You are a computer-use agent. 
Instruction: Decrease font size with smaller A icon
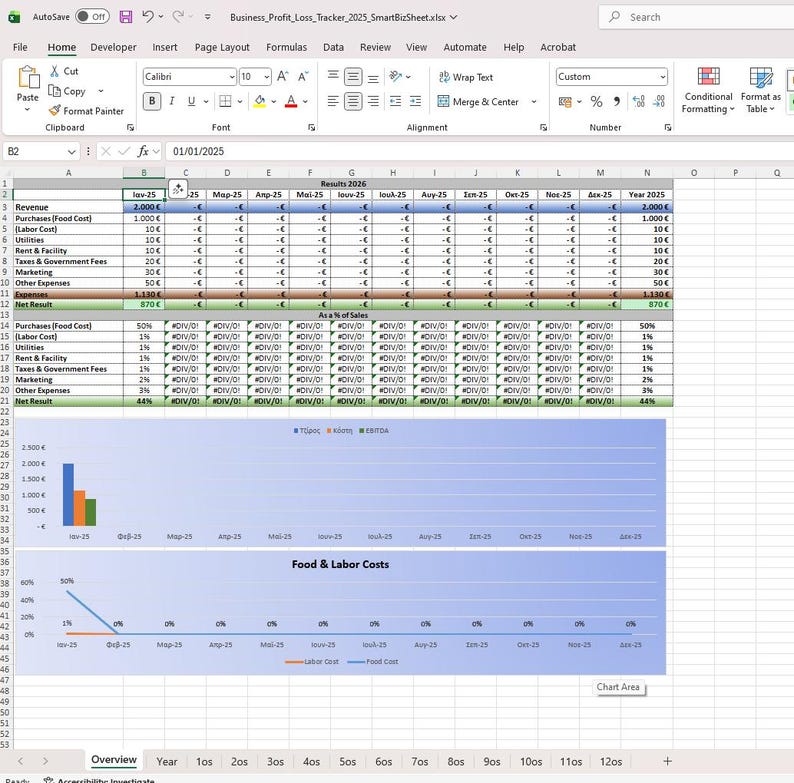tap(303, 76)
